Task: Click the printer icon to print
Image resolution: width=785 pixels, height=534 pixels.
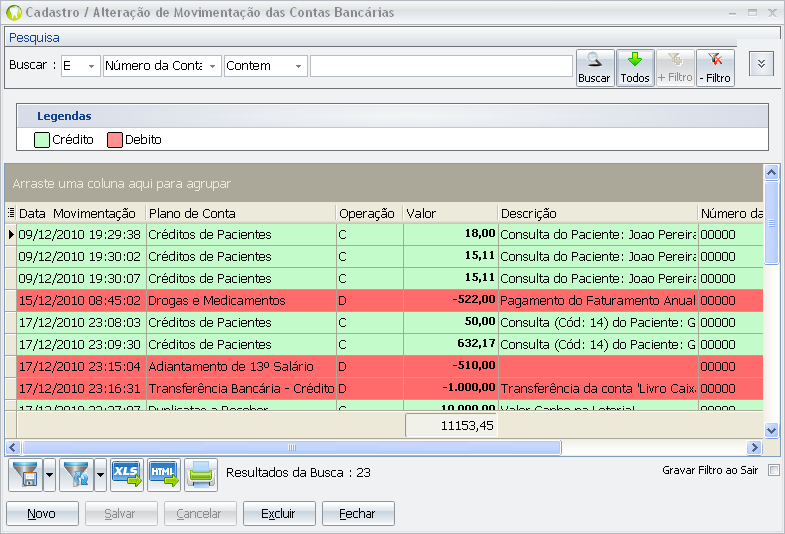Action: point(201,474)
